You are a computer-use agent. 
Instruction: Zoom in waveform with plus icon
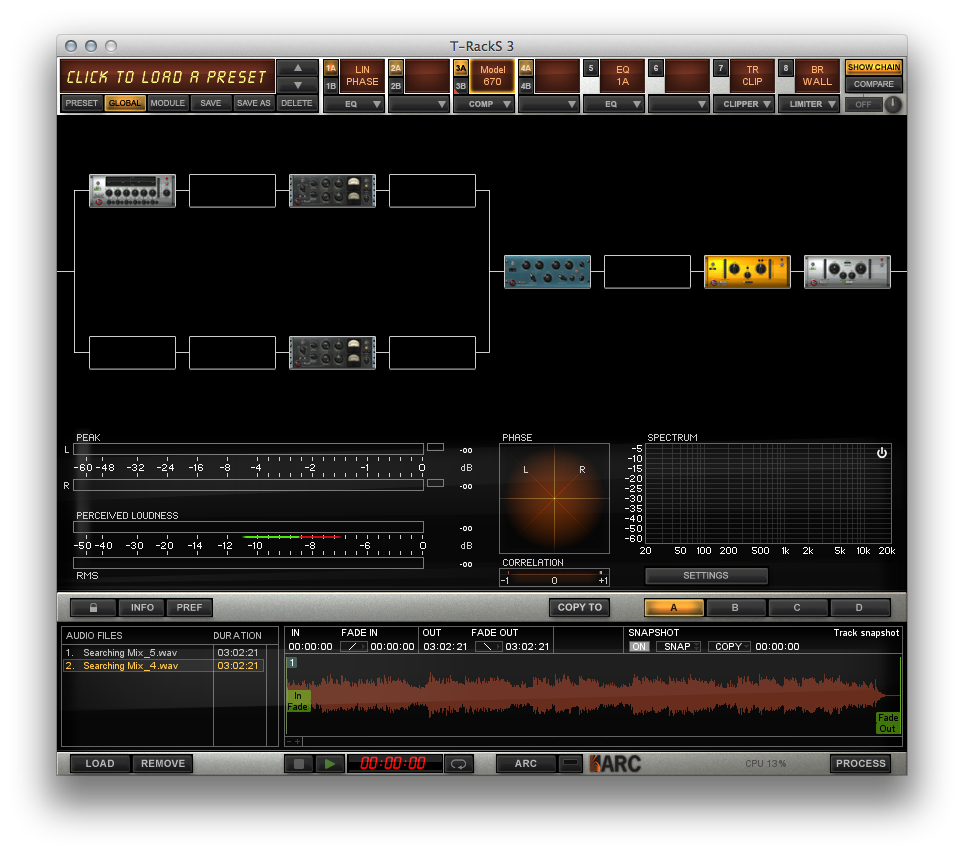click(298, 741)
